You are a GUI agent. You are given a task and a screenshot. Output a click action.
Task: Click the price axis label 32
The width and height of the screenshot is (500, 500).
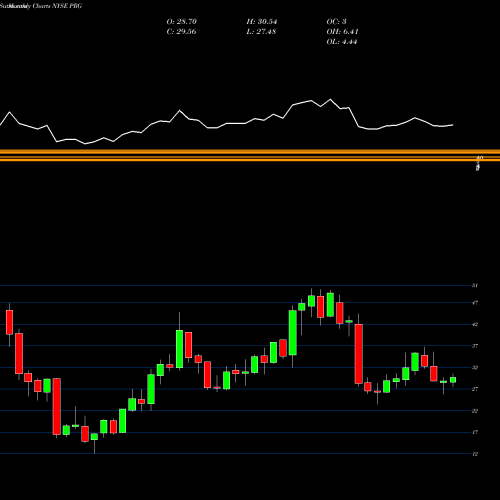tap(475, 368)
